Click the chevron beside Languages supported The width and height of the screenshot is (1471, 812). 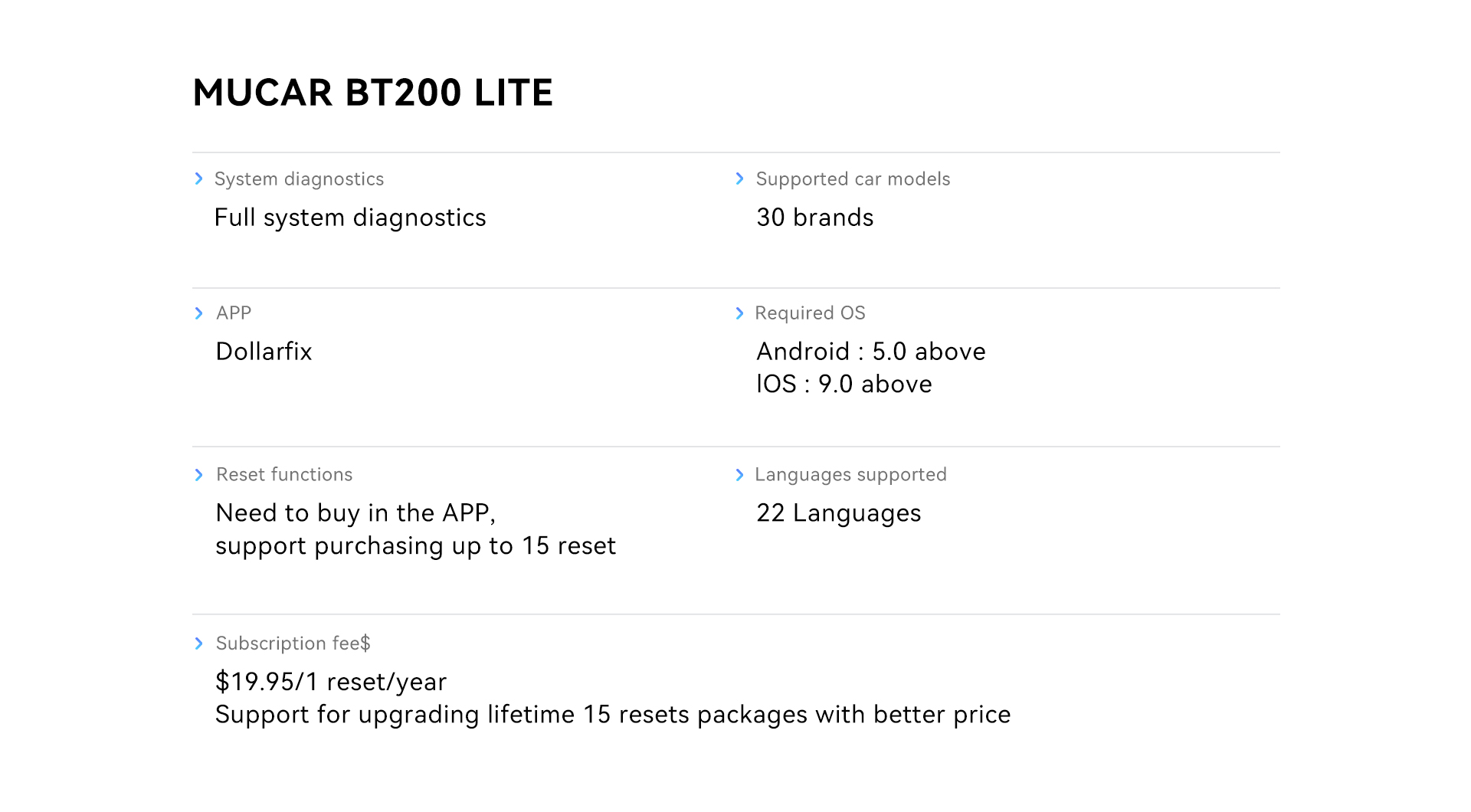[x=739, y=475]
